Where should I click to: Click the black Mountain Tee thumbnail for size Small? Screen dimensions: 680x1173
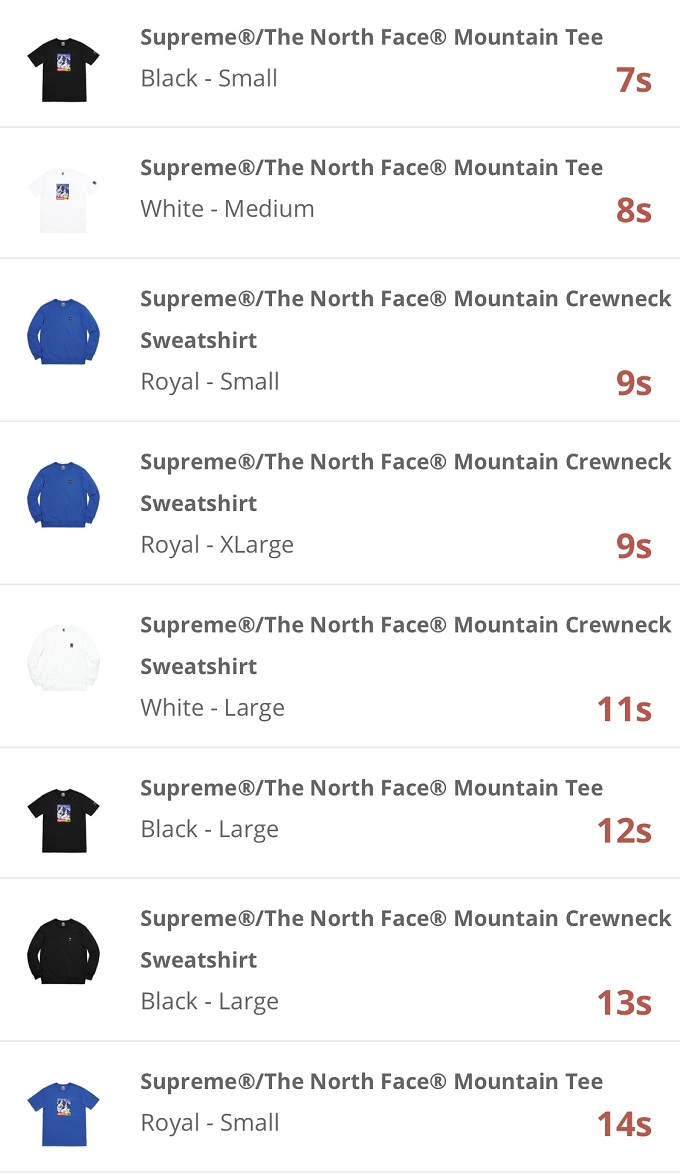click(63, 69)
